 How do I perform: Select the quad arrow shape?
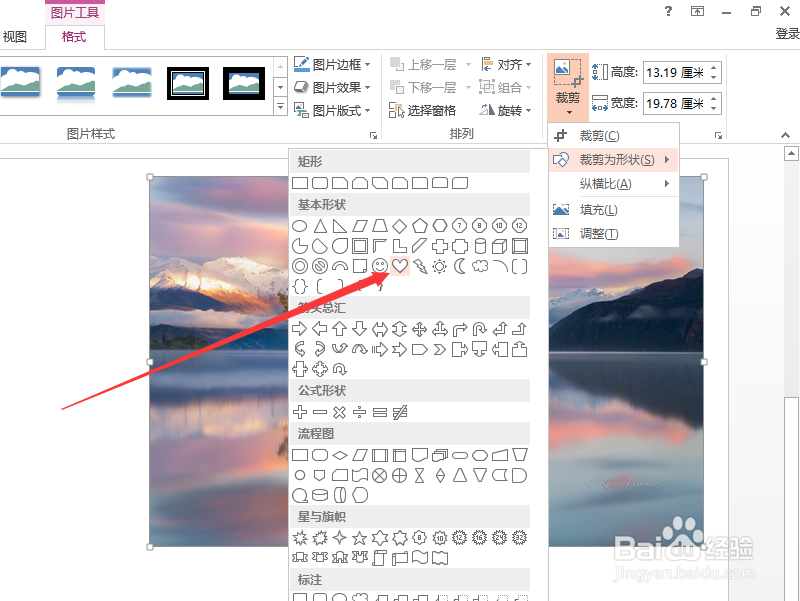[419, 329]
